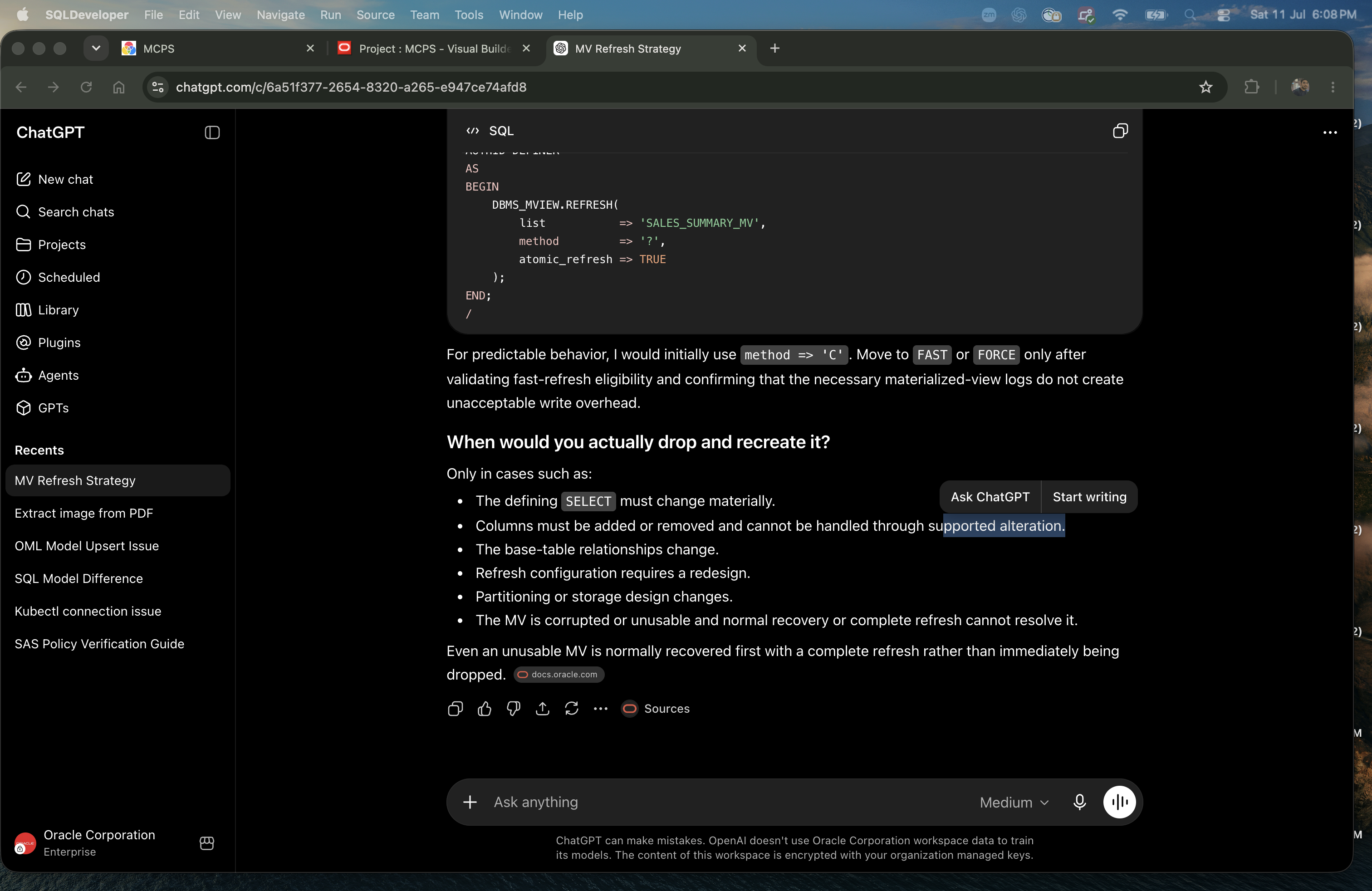Open the browser profile avatar
The height and width of the screenshot is (891, 1372).
[1300, 87]
